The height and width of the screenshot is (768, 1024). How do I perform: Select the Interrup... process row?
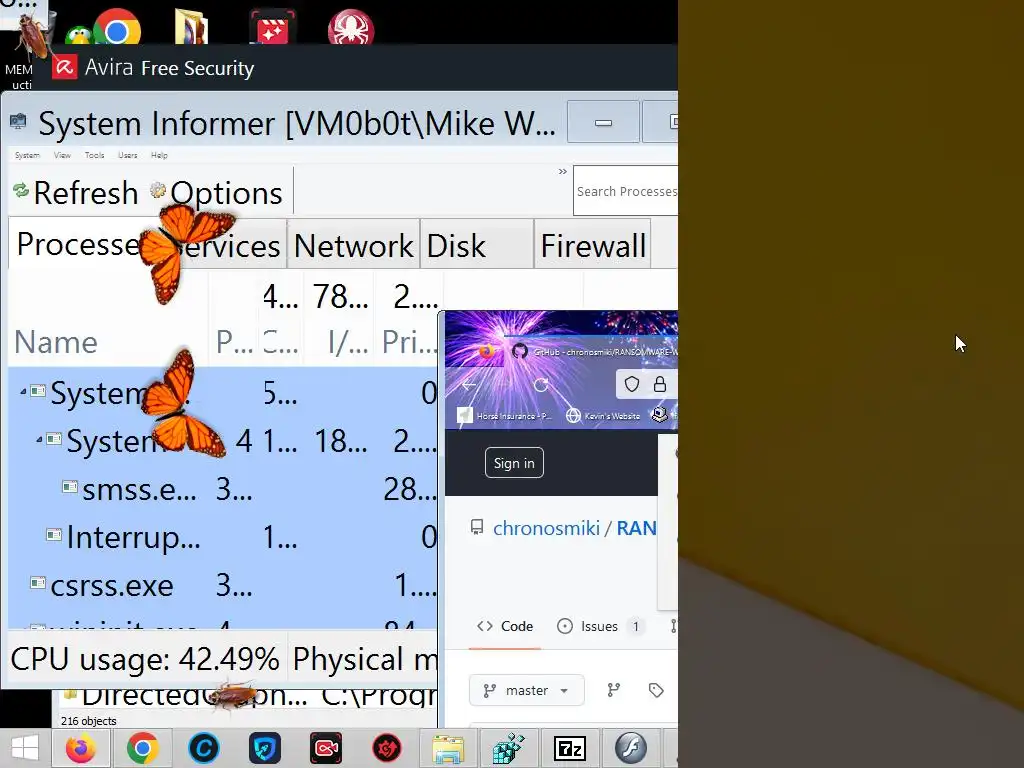pos(222,537)
